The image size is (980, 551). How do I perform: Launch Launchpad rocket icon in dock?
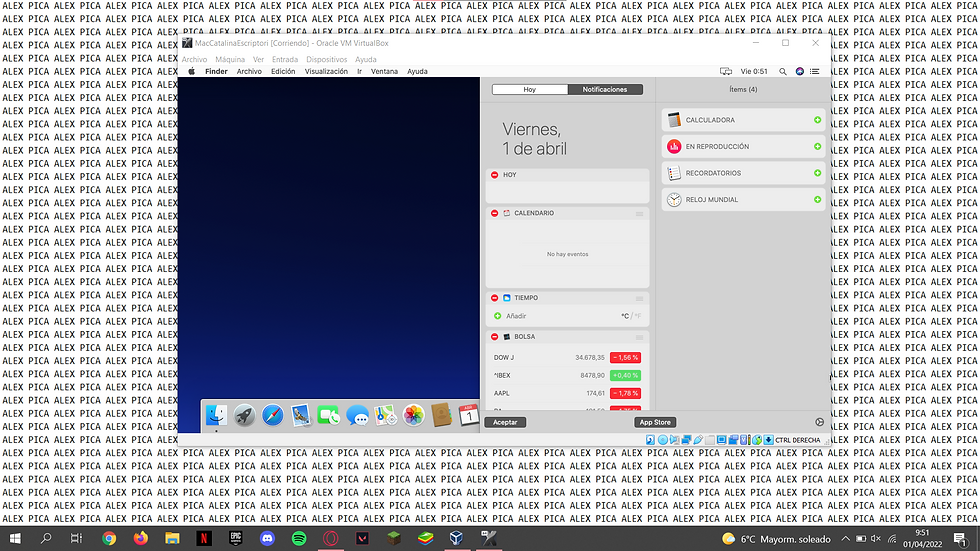pyautogui.click(x=244, y=415)
